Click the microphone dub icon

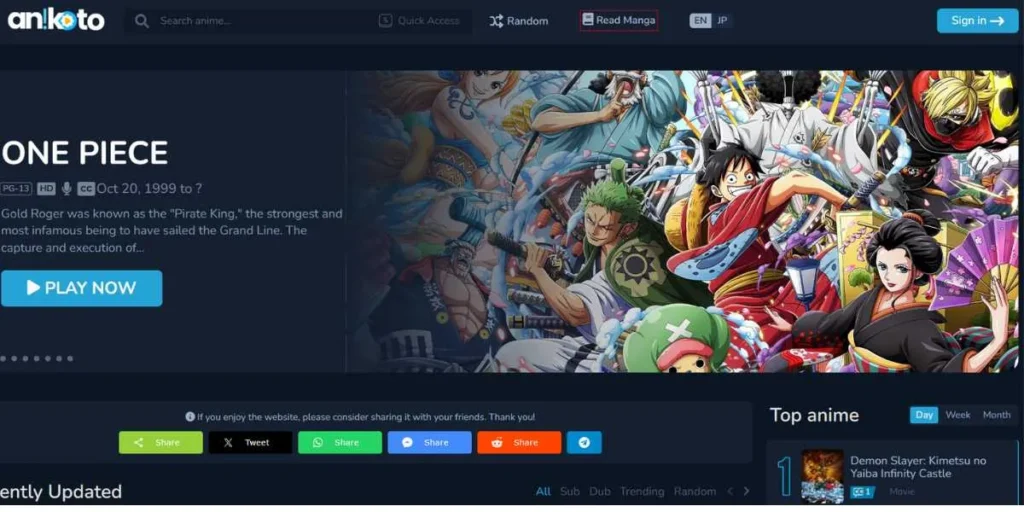[66, 189]
